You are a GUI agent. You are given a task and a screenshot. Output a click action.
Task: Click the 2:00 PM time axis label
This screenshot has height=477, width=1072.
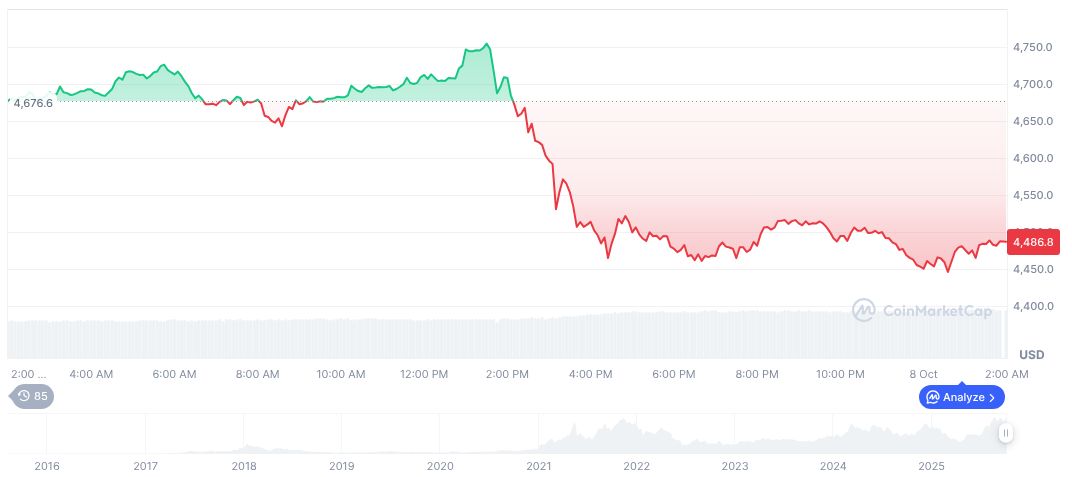[507, 374]
